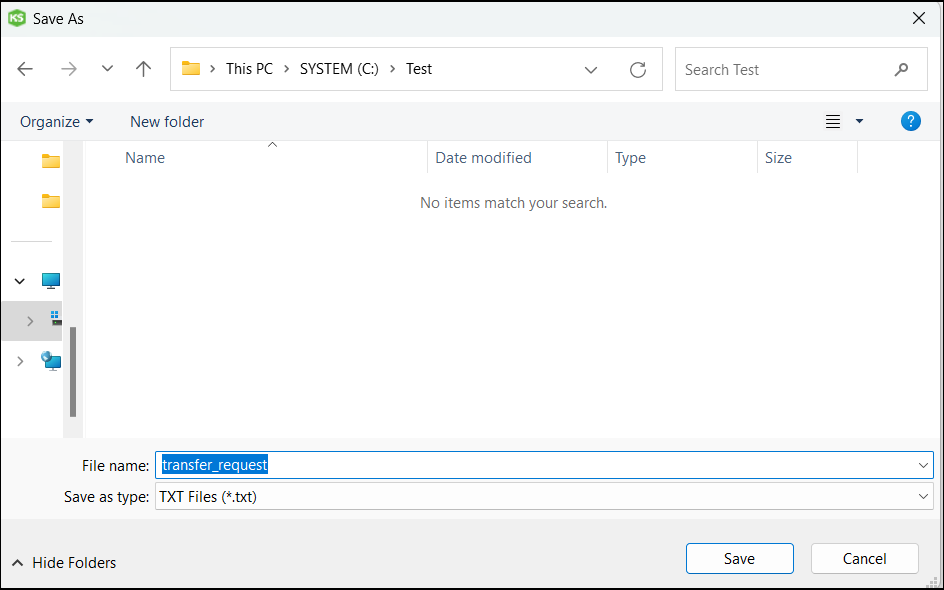
Task: Go up one folder level
Action: [x=143, y=69]
